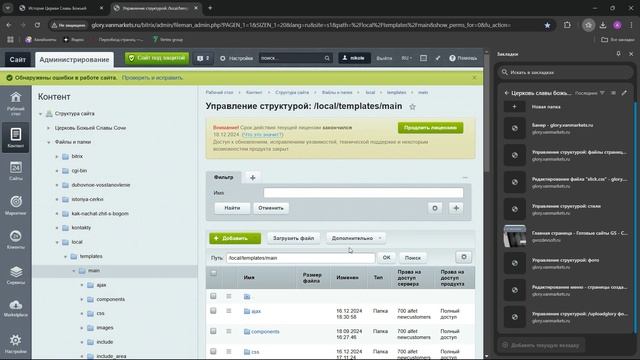Viewport: 640px width, 360px height.
Task: Open the Сервисы sidebar section
Action: coord(16,274)
